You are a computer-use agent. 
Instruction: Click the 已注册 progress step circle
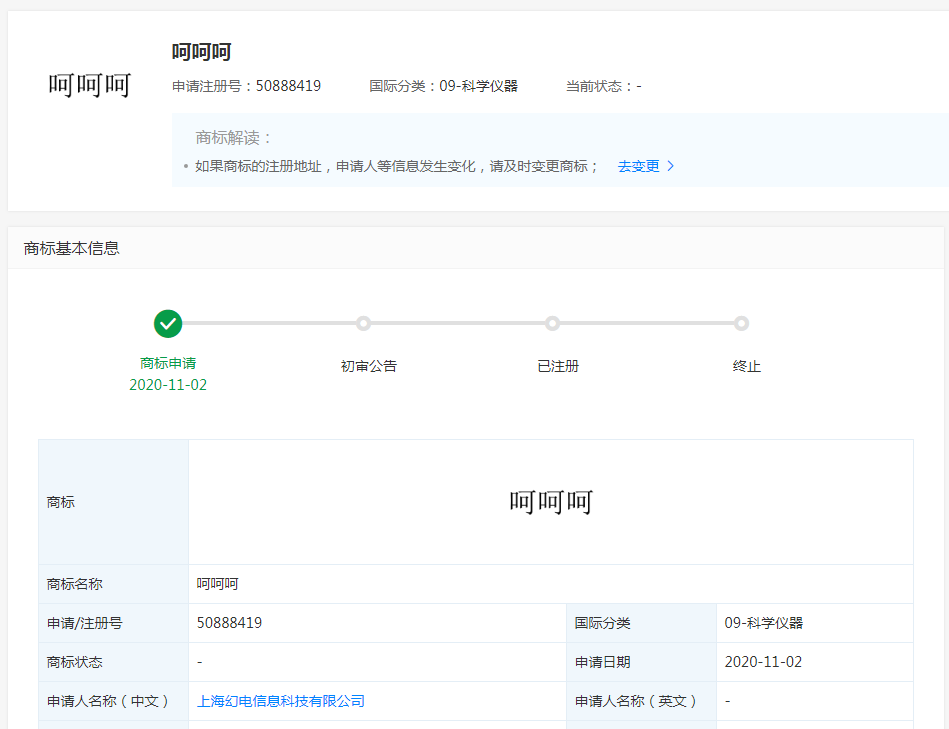552,324
